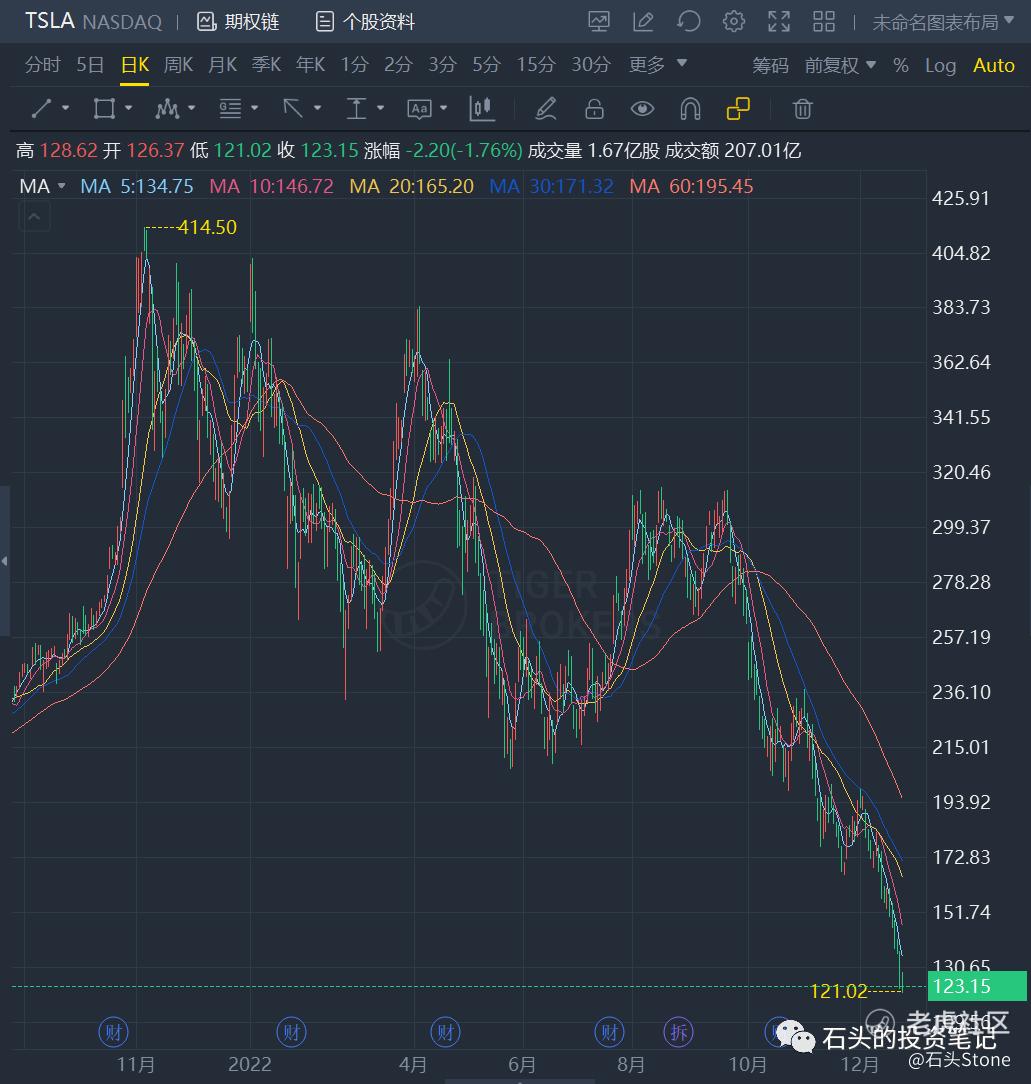Click the green 123.15 current price tag
This screenshot has width=1031, height=1084.
(x=976, y=986)
